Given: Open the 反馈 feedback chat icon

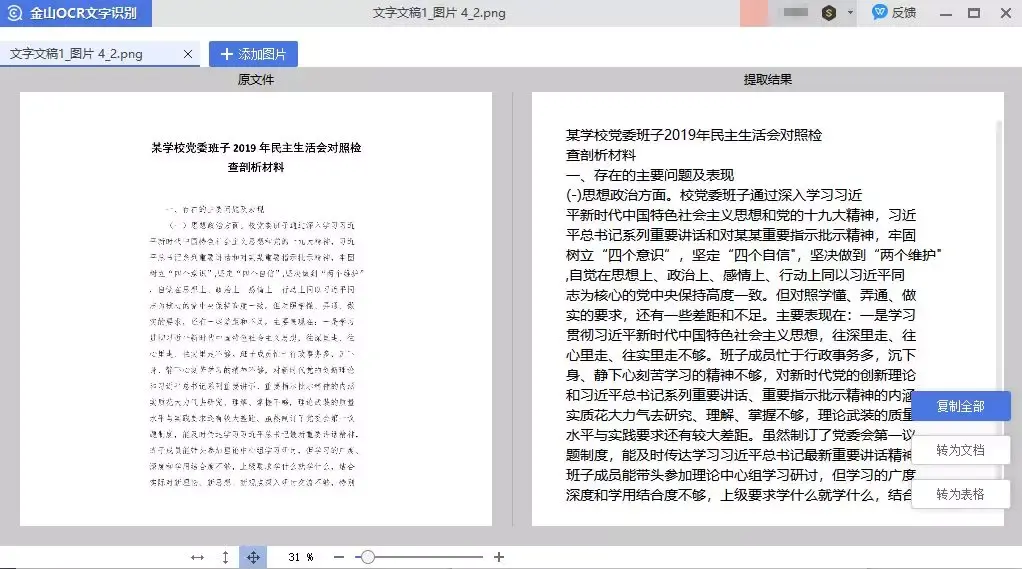Looking at the screenshot, I should (x=880, y=12).
